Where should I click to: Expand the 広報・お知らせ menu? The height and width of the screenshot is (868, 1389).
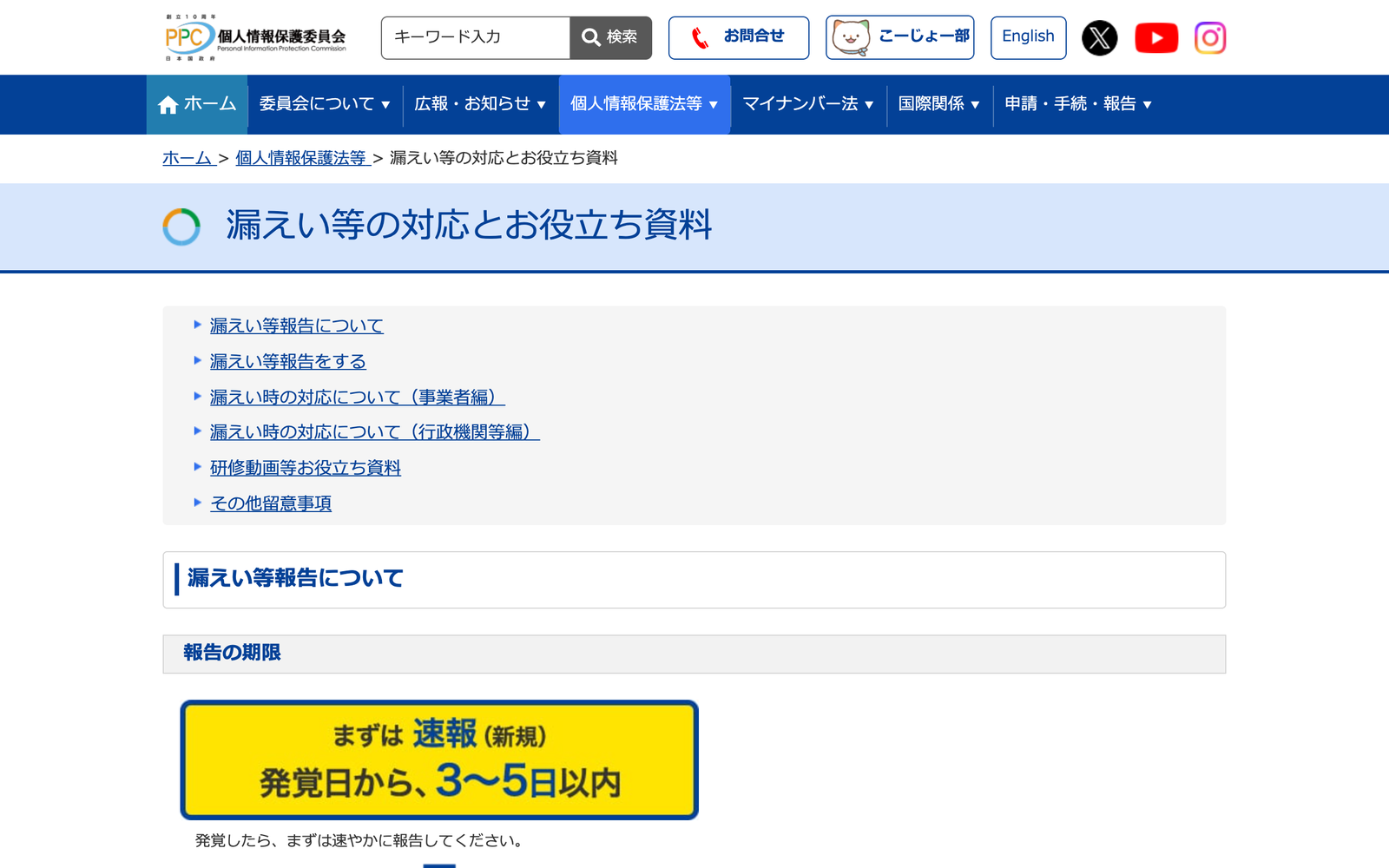click(480, 104)
